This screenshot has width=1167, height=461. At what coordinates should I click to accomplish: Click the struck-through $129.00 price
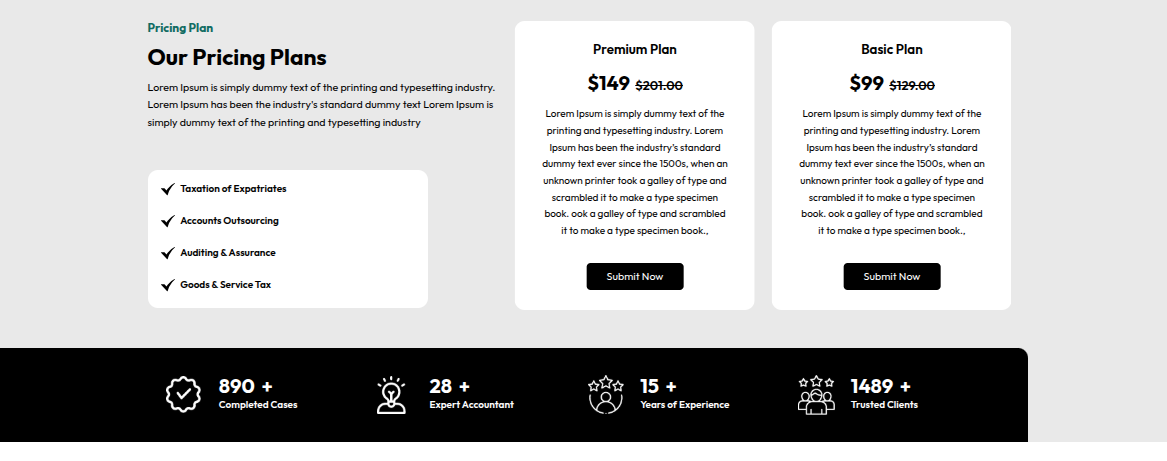click(x=912, y=86)
